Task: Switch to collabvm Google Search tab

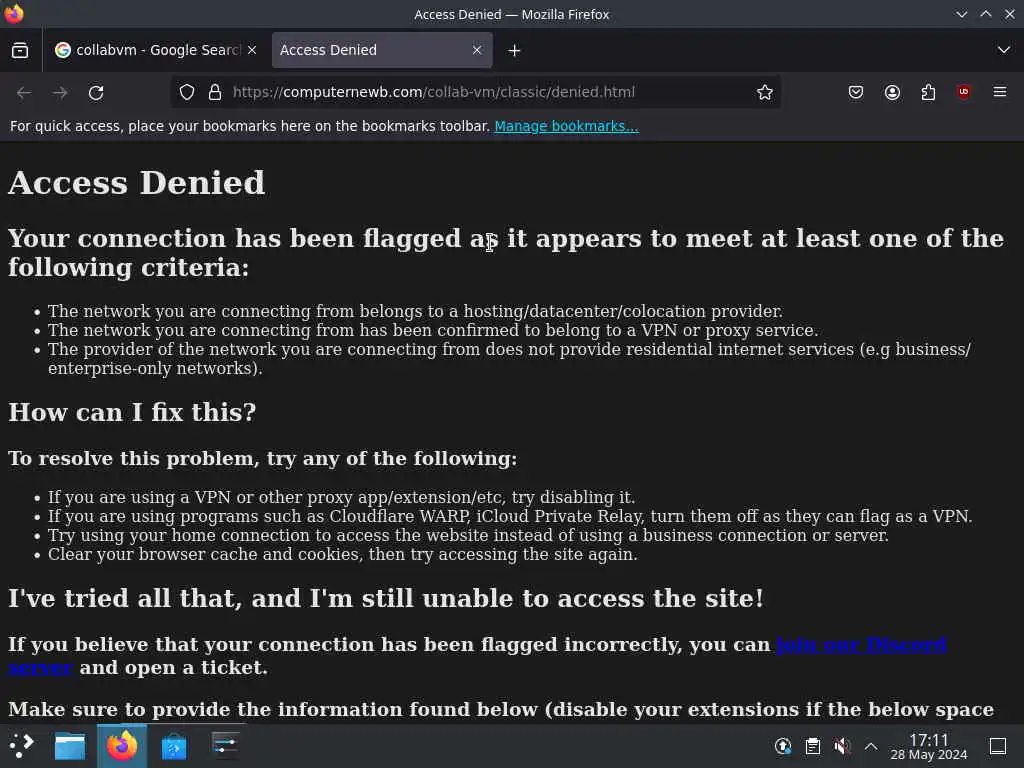Action: [x=156, y=50]
